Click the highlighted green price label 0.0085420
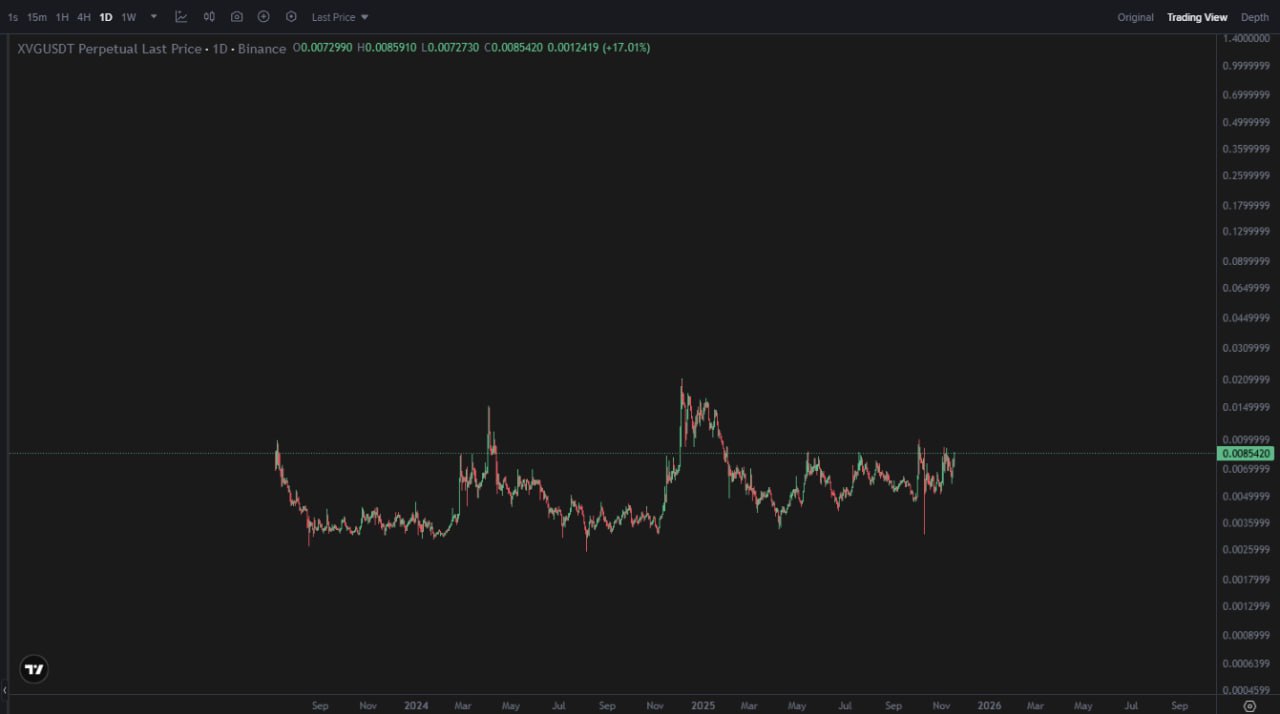1280x714 pixels. [x=1245, y=453]
